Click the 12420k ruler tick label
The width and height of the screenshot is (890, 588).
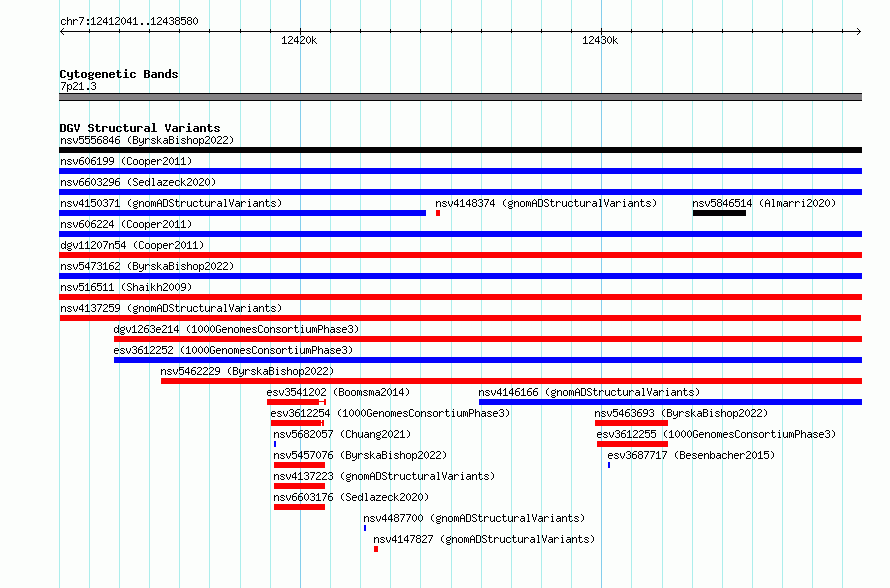pyautogui.click(x=299, y=40)
